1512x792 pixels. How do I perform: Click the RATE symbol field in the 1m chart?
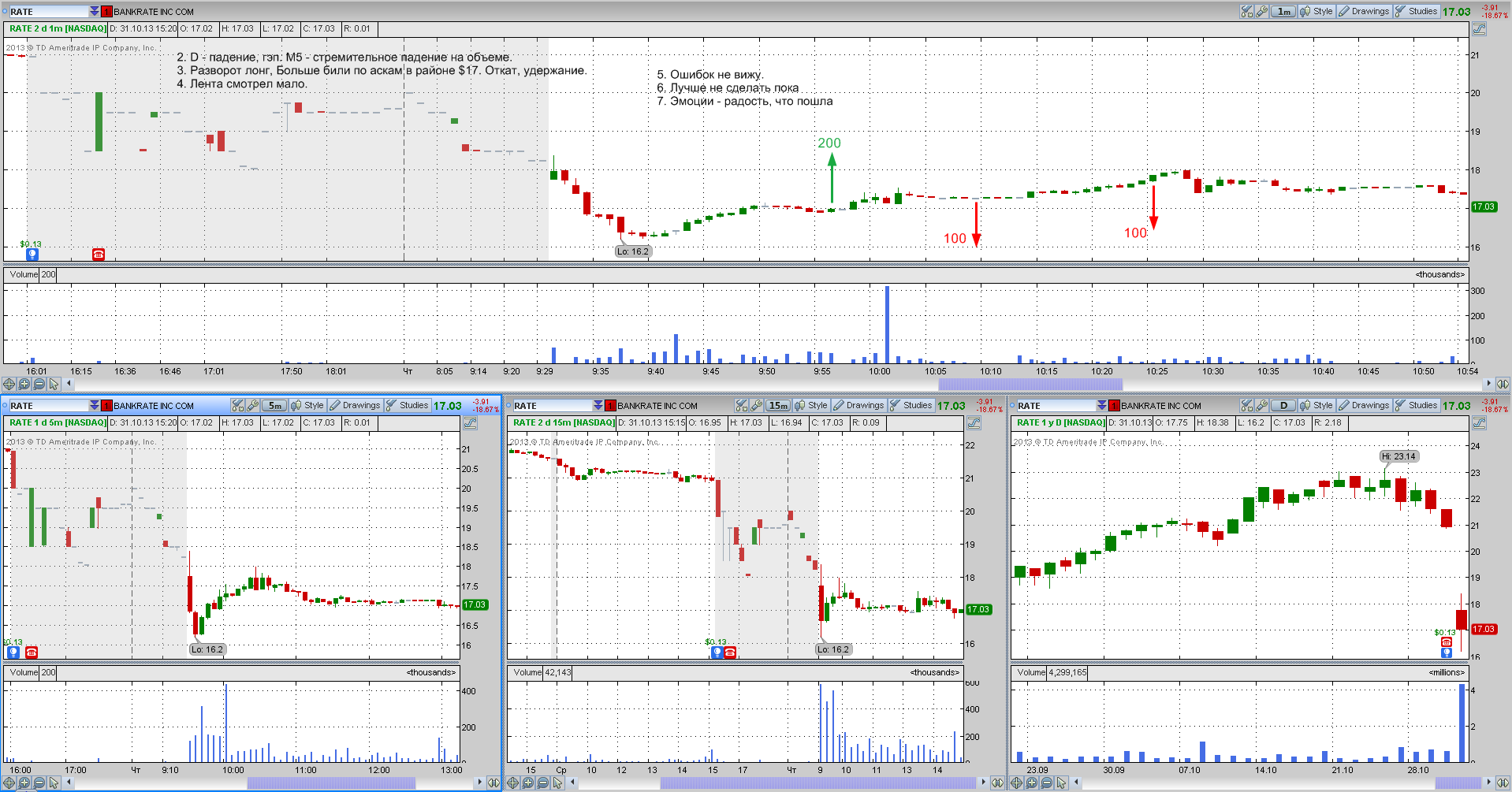tap(49, 11)
